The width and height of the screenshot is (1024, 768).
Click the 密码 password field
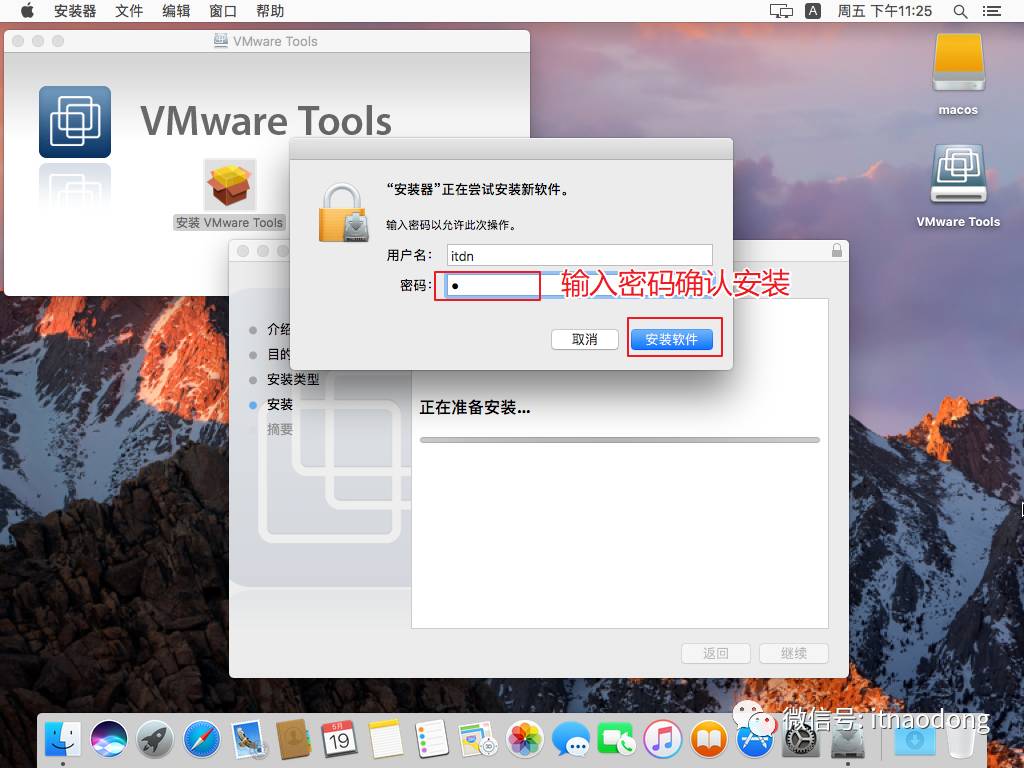coord(579,285)
